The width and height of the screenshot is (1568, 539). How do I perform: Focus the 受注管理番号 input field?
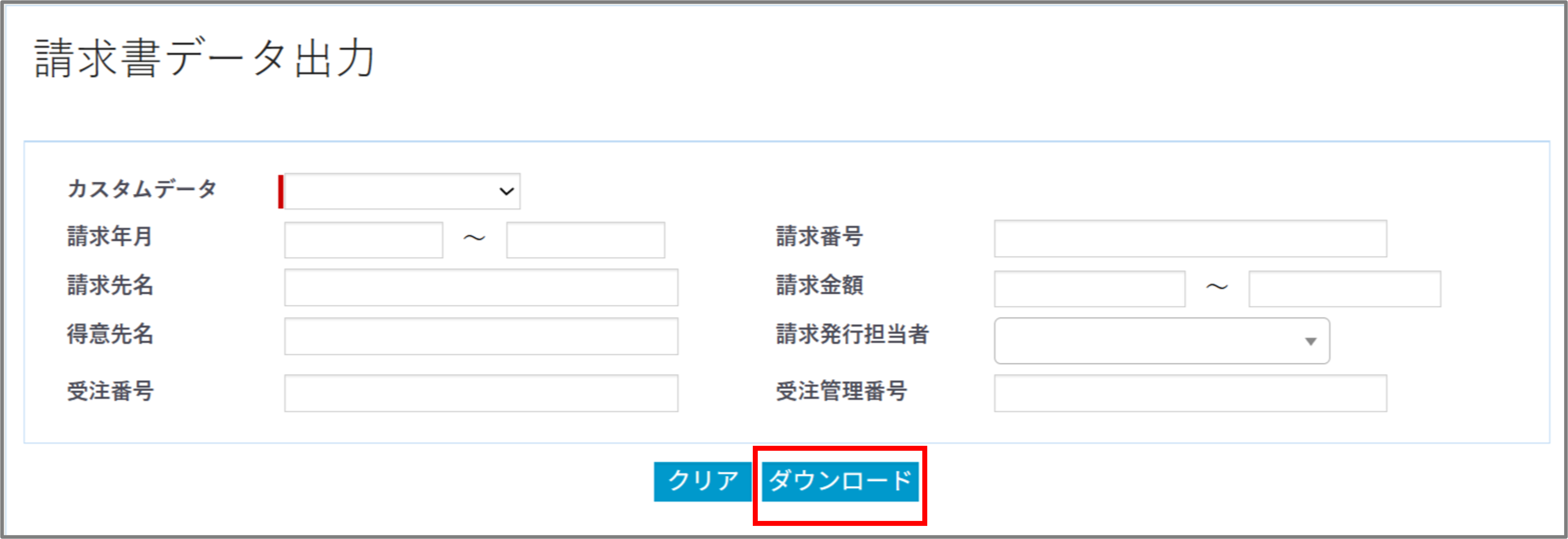point(1190,393)
